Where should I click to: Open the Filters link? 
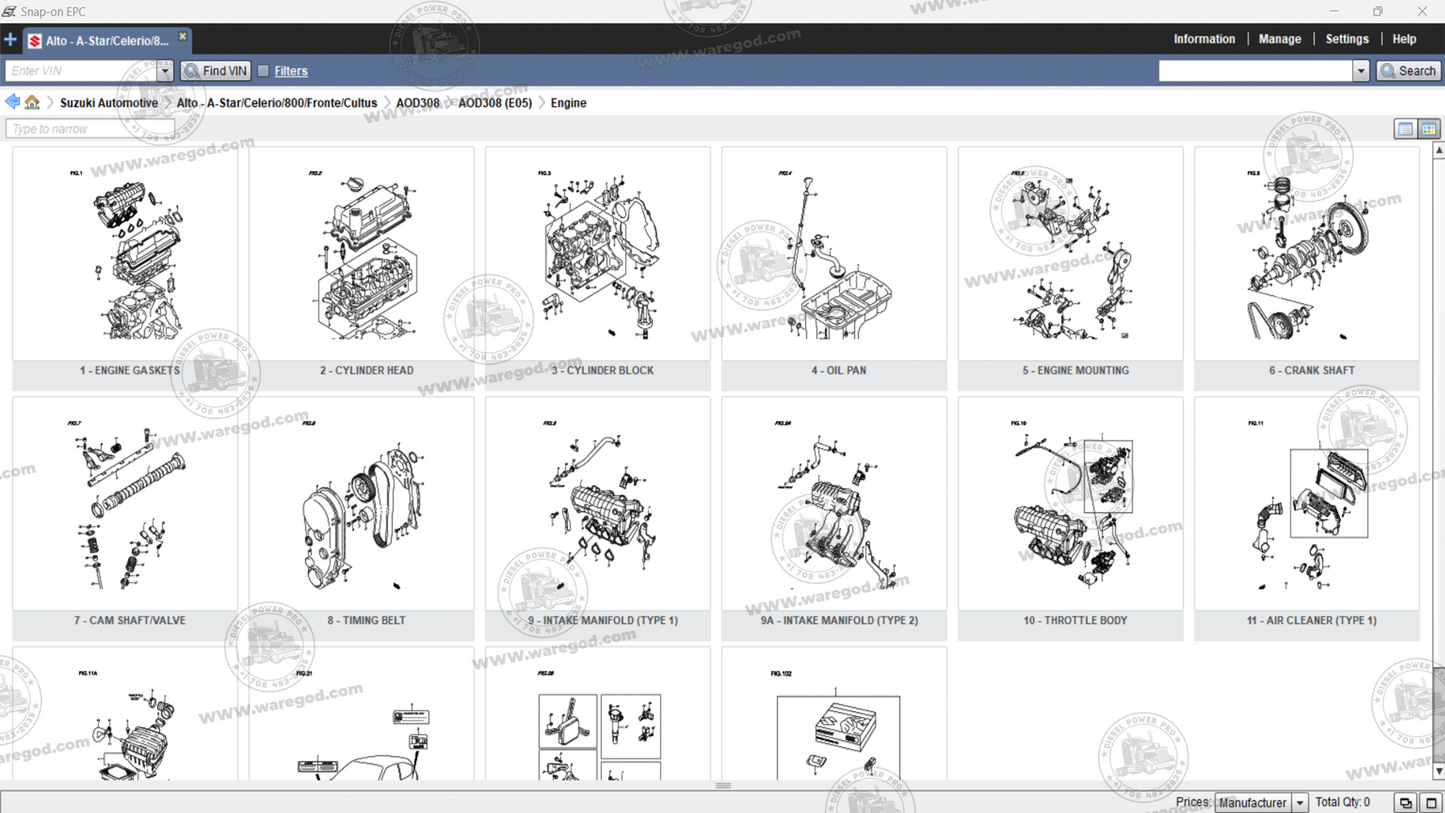coord(291,70)
